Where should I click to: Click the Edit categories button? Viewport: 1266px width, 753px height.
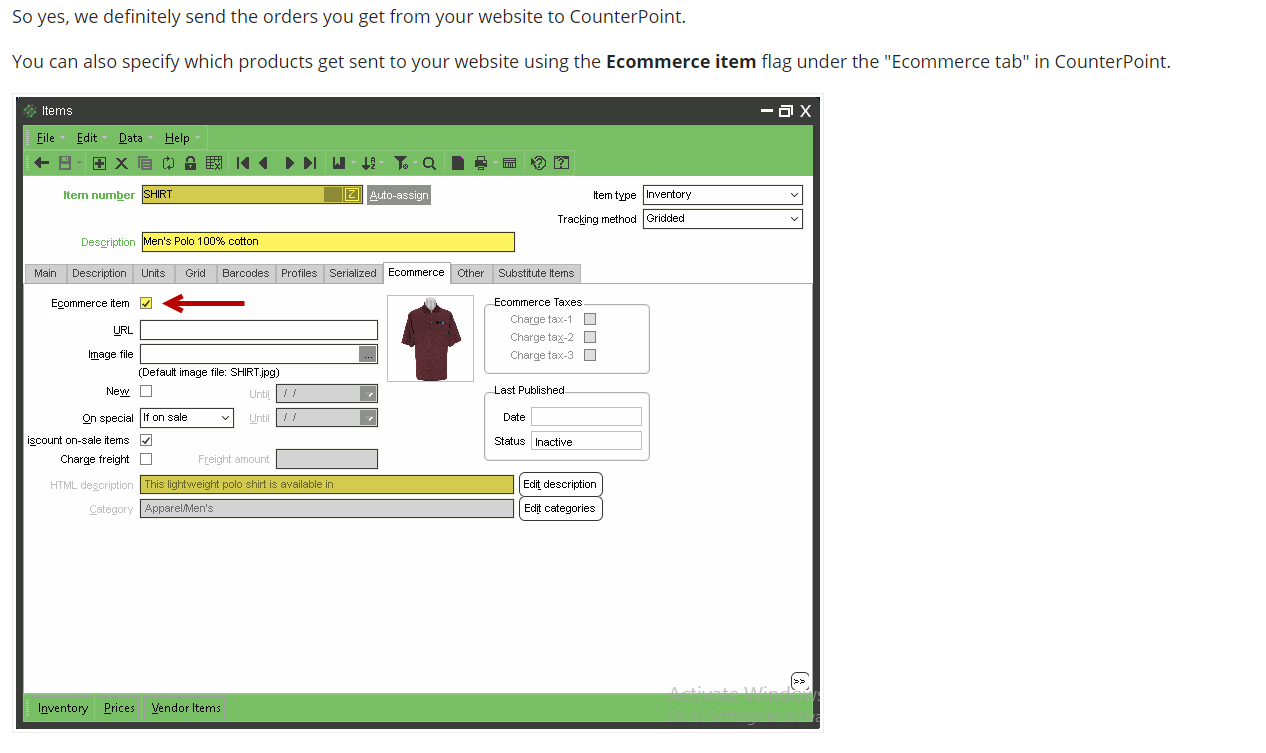click(560, 508)
